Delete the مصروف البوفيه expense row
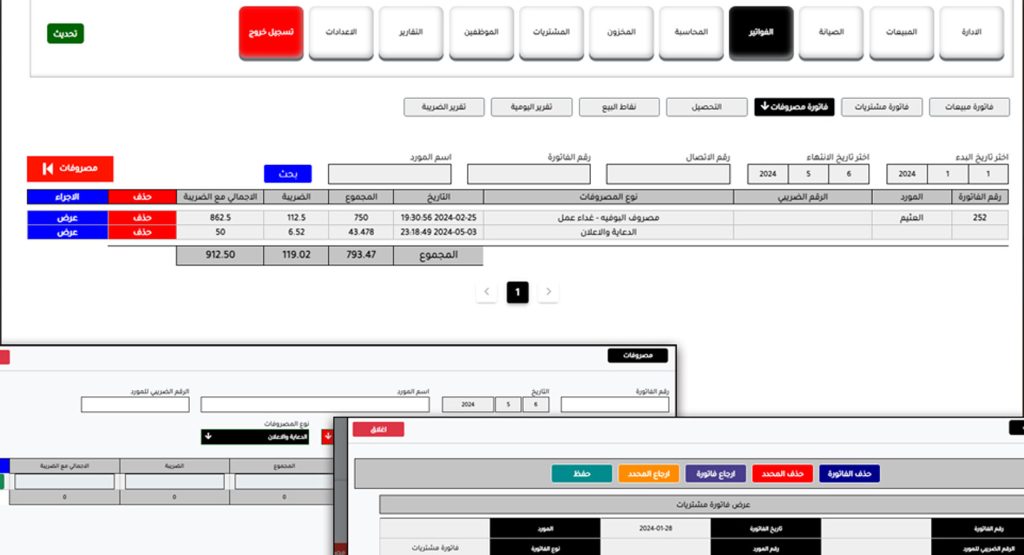 pos(143,217)
